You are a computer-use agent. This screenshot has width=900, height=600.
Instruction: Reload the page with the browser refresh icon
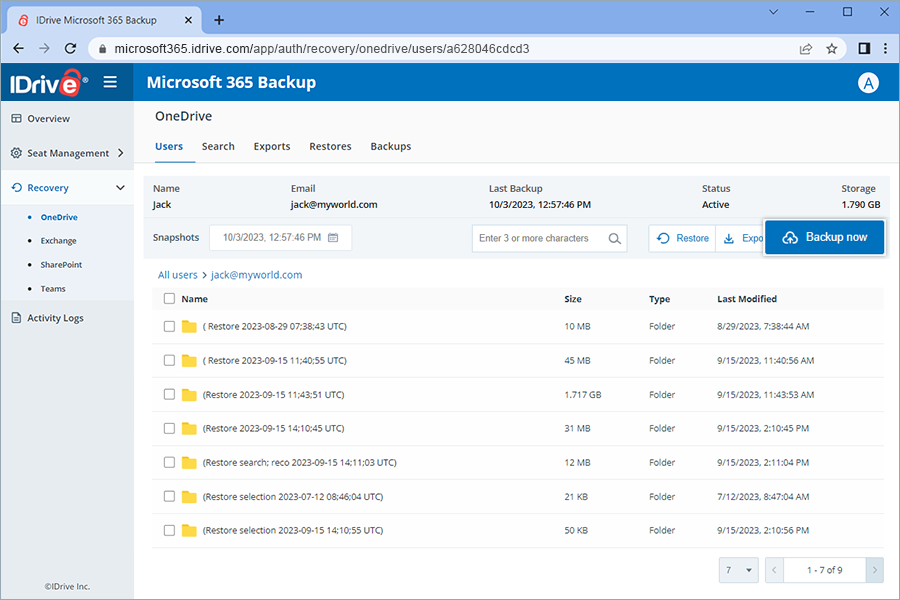71,49
